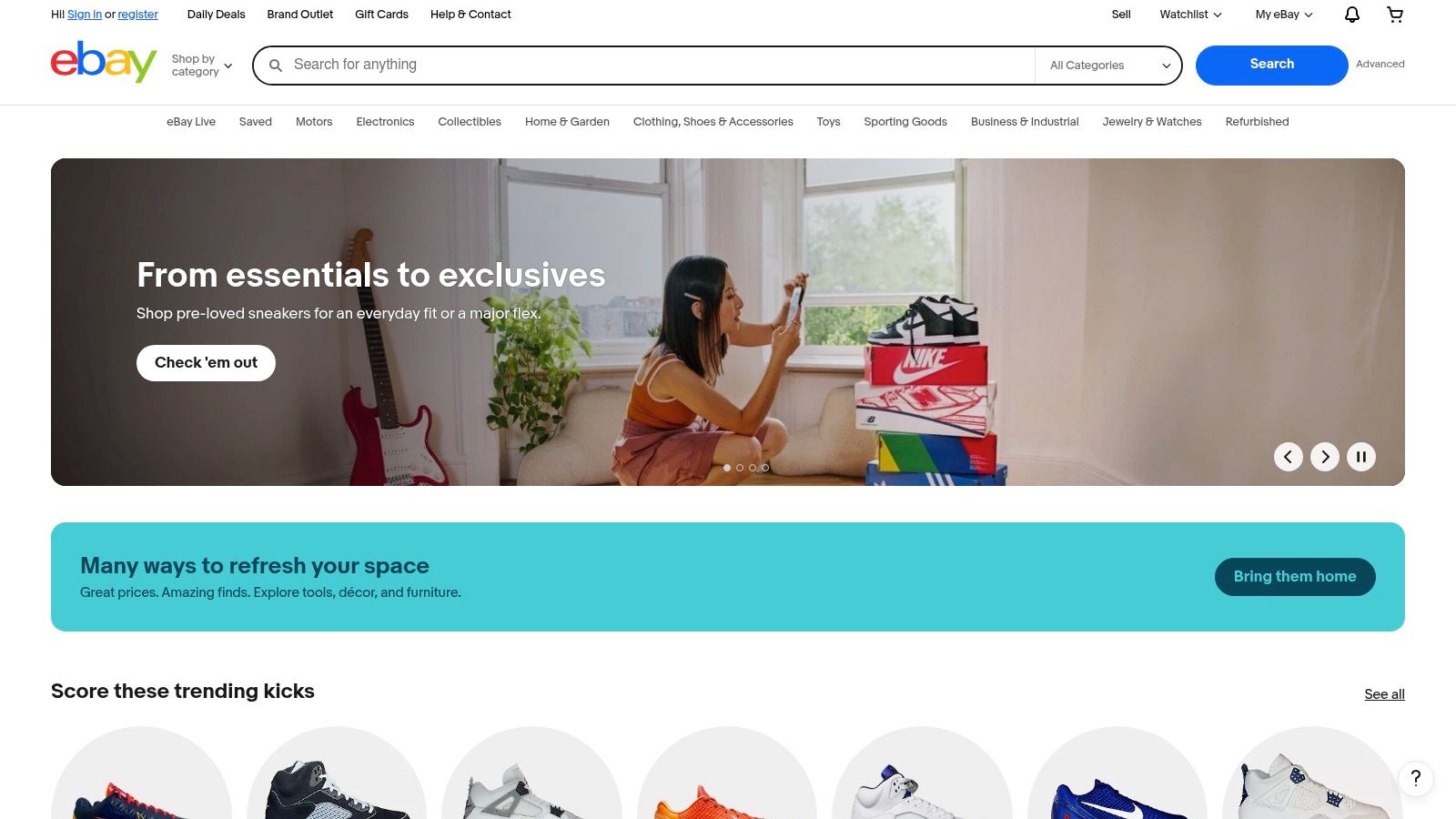Open the shopping cart icon

1395,15
